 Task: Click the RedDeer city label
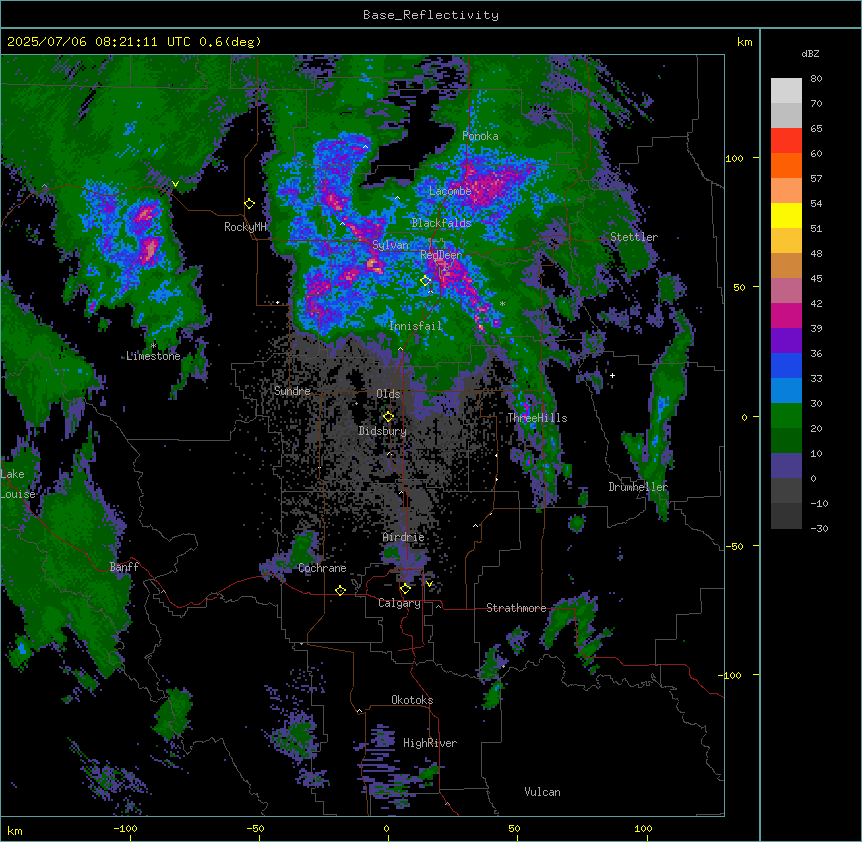click(x=441, y=254)
